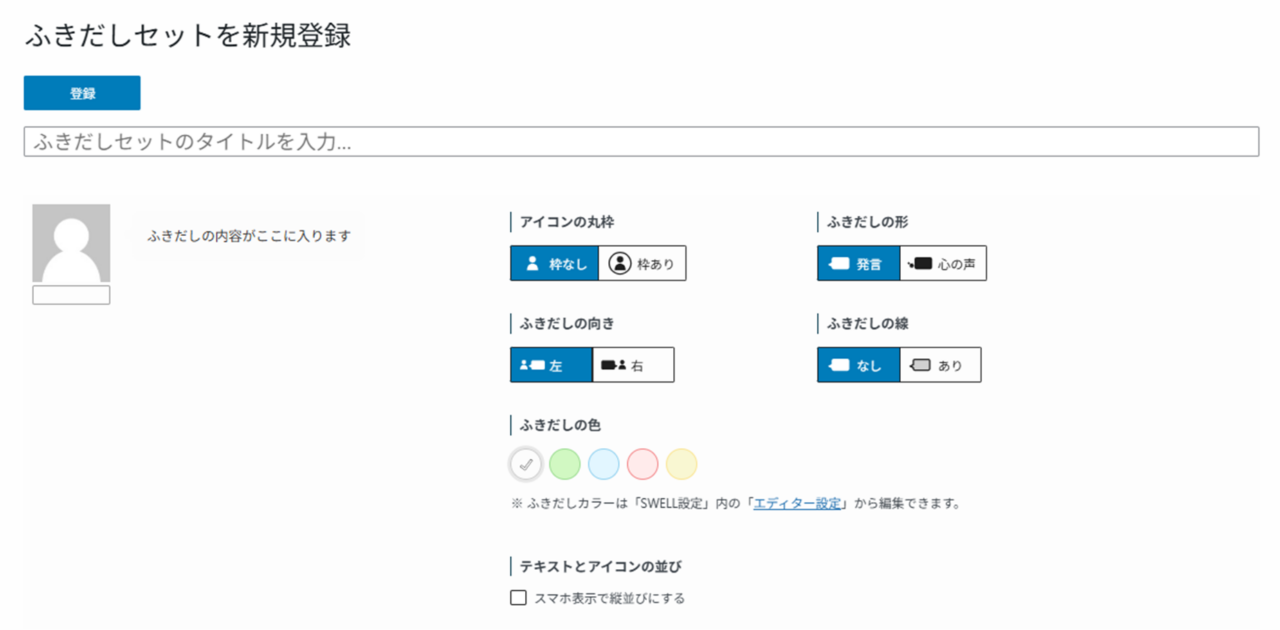Select the 枠なし icon frame option
Image resolution: width=1280 pixels, height=630 pixels.
coord(554,264)
